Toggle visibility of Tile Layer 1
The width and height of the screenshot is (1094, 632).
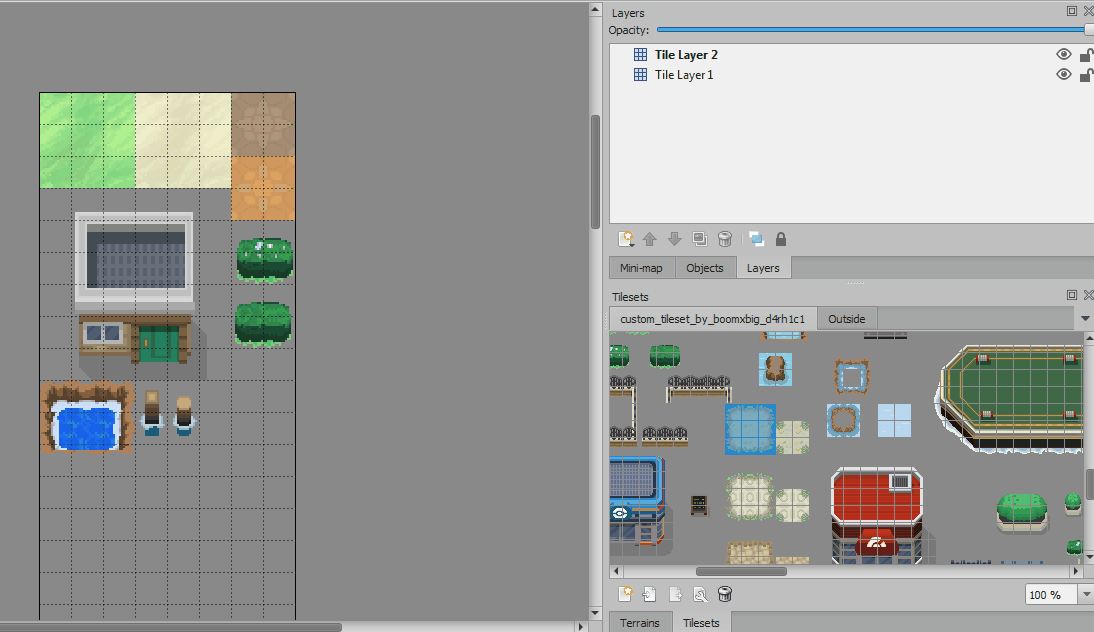[x=1063, y=75]
